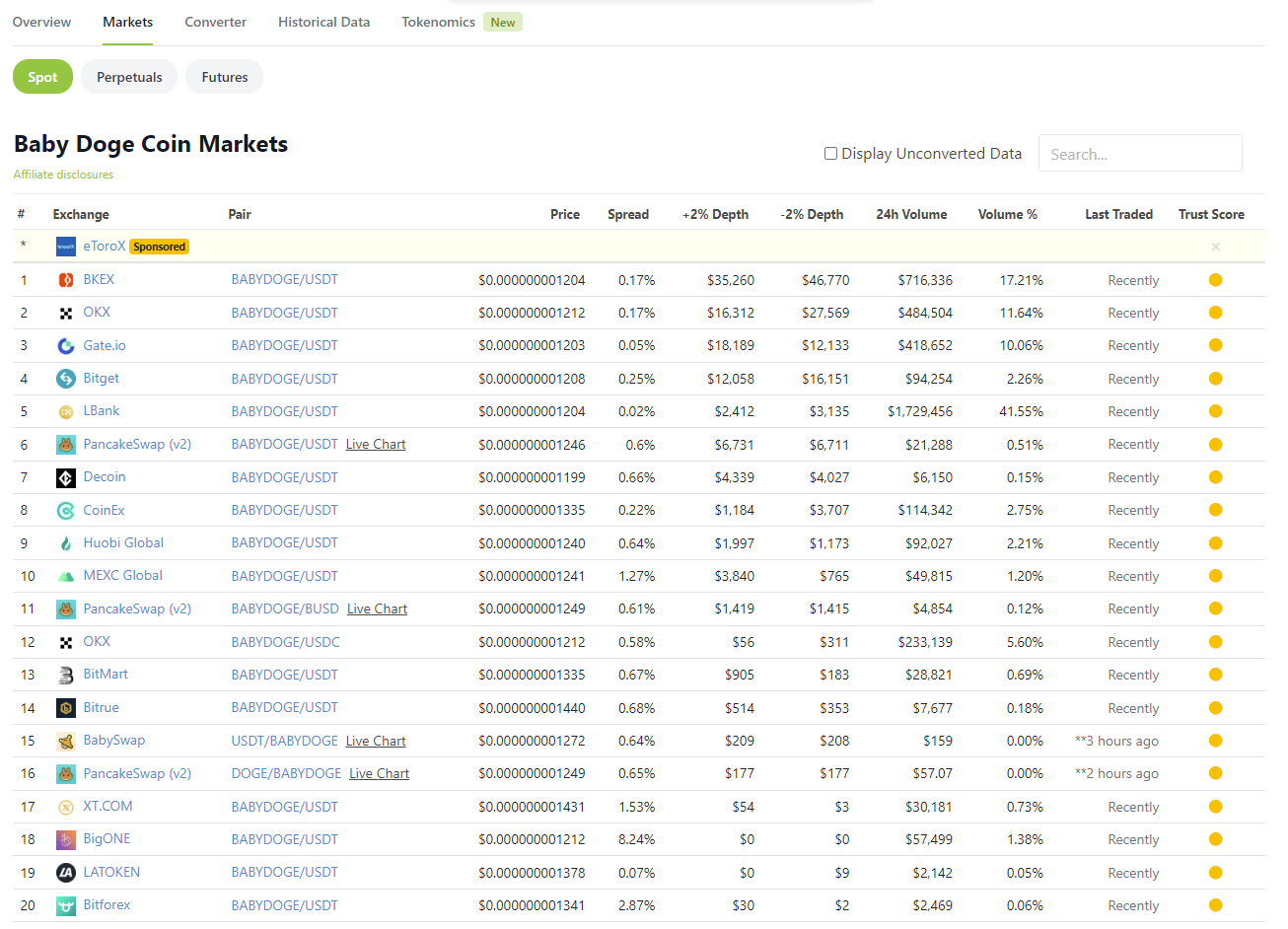Viewport: 1288px width, 929px height.
Task: Click the CoinEx exchange logo icon
Action: 66,511
